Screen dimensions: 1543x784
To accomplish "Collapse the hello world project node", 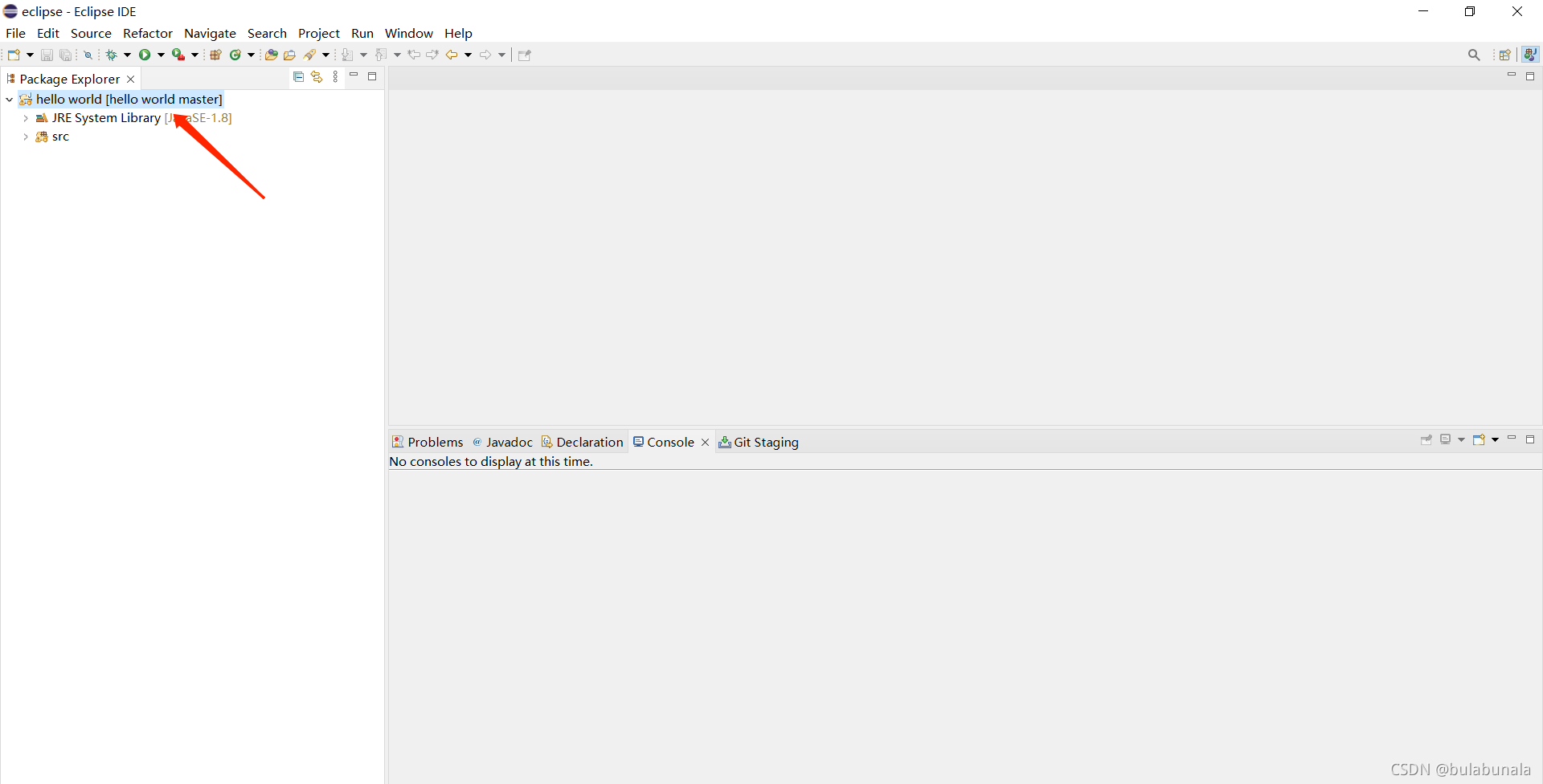I will [x=9, y=100].
